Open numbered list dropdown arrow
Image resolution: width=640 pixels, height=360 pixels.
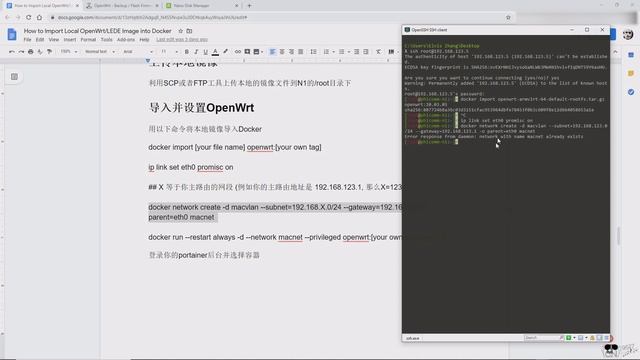pyautogui.click(x=333, y=52)
